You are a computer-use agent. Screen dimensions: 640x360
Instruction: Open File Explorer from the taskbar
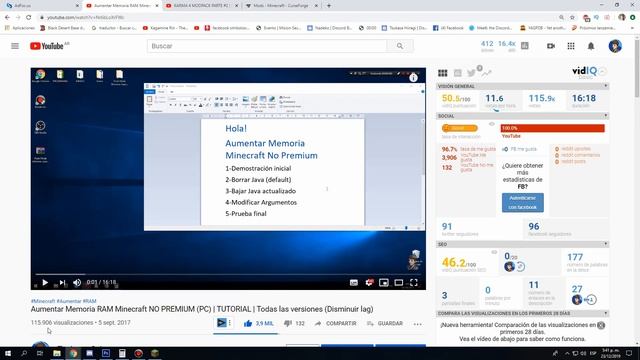[x=57, y=353]
